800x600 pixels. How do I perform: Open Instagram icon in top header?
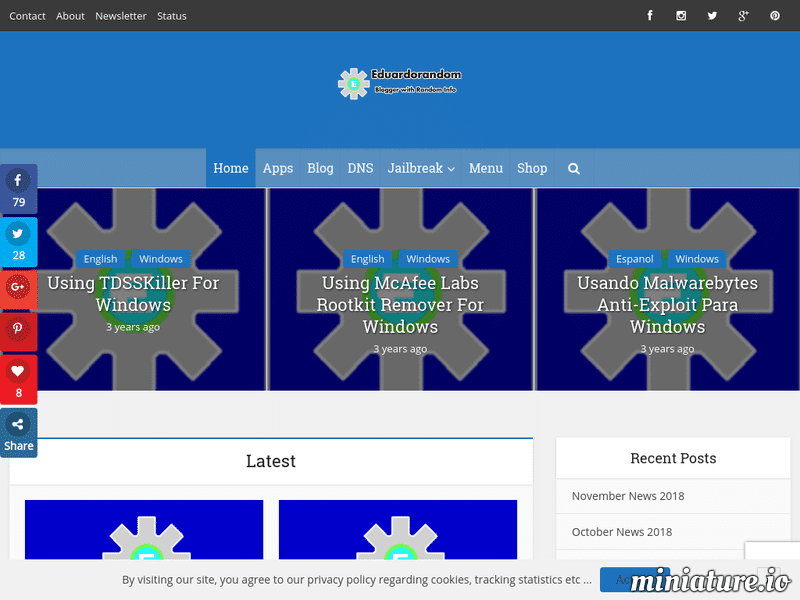click(681, 16)
